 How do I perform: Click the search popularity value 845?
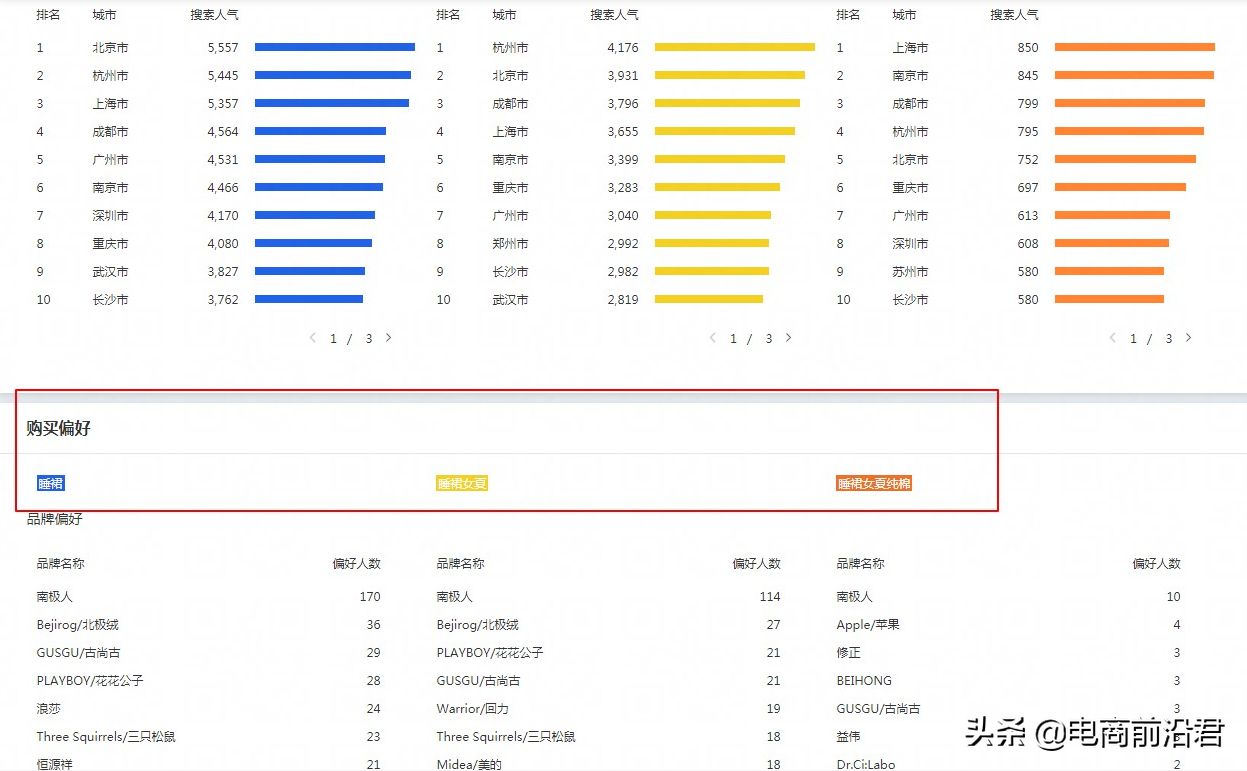coord(1028,76)
